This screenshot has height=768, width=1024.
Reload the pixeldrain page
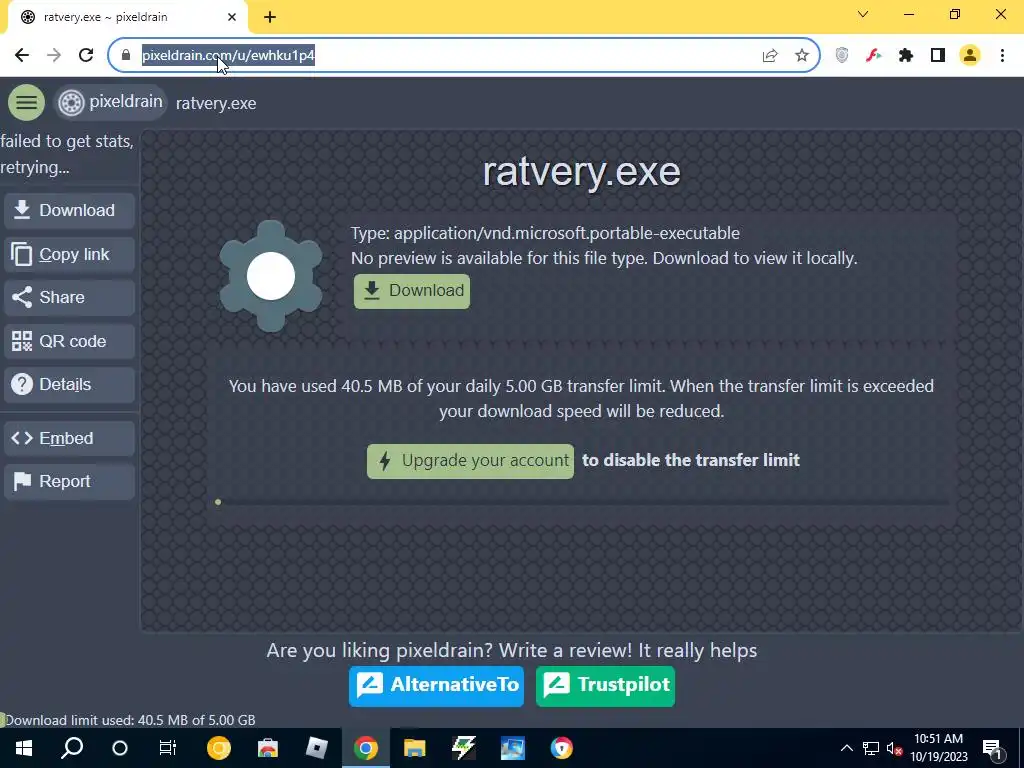coord(86,56)
